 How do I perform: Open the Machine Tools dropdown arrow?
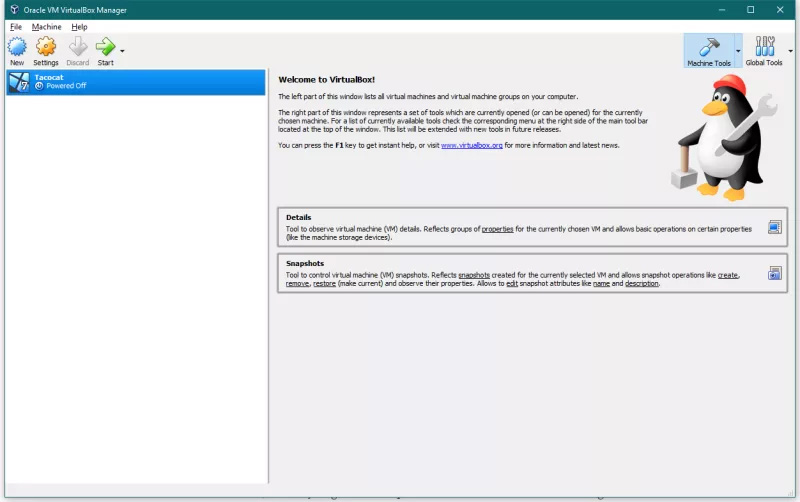pyautogui.click(x=738, y=51)
